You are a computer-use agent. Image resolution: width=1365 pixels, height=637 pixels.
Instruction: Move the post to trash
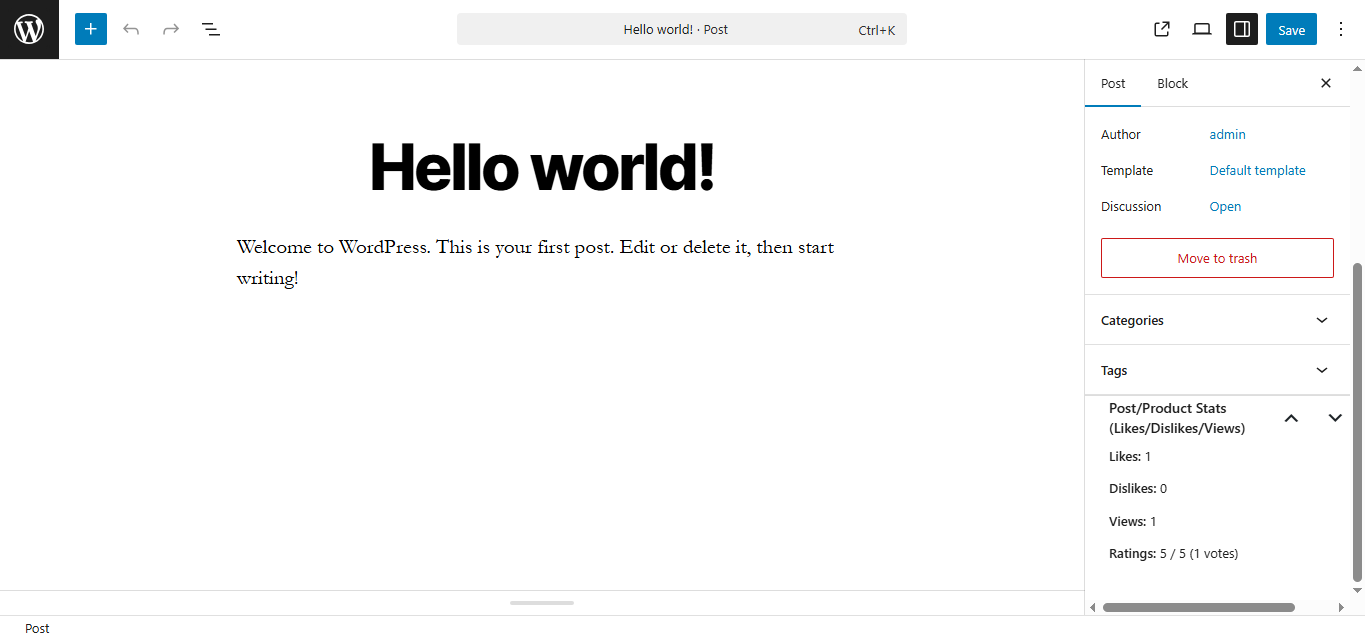[x=1217, y=258]
